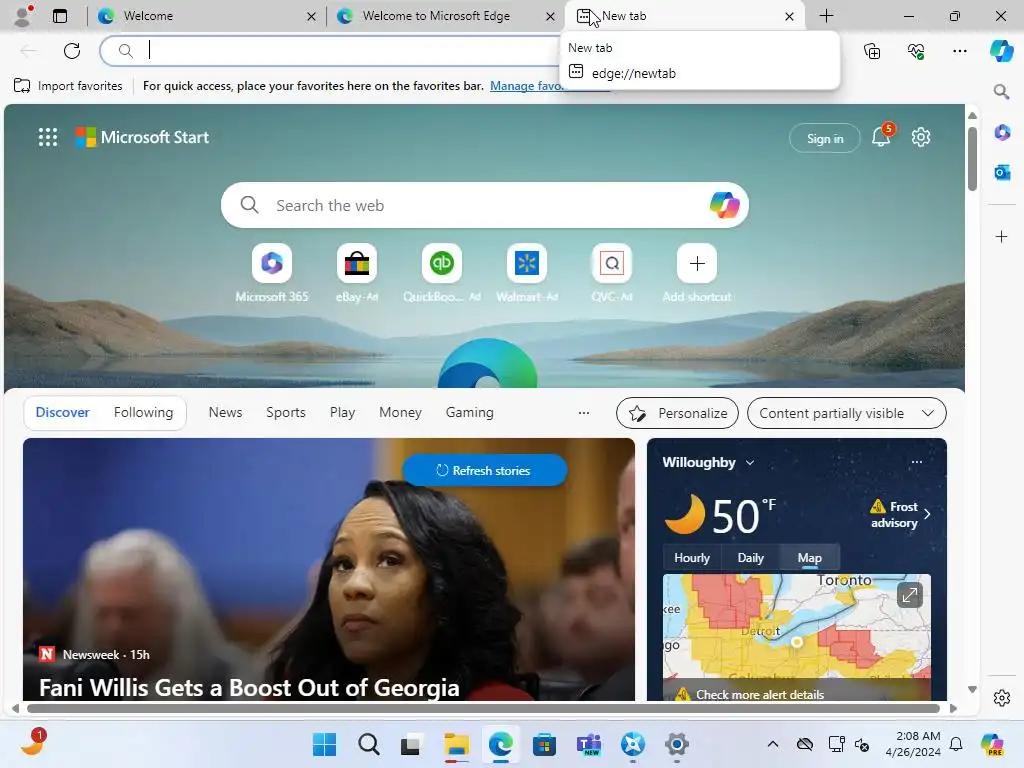
Task: Select the Discover feed tab
Action: pos(63,412)
